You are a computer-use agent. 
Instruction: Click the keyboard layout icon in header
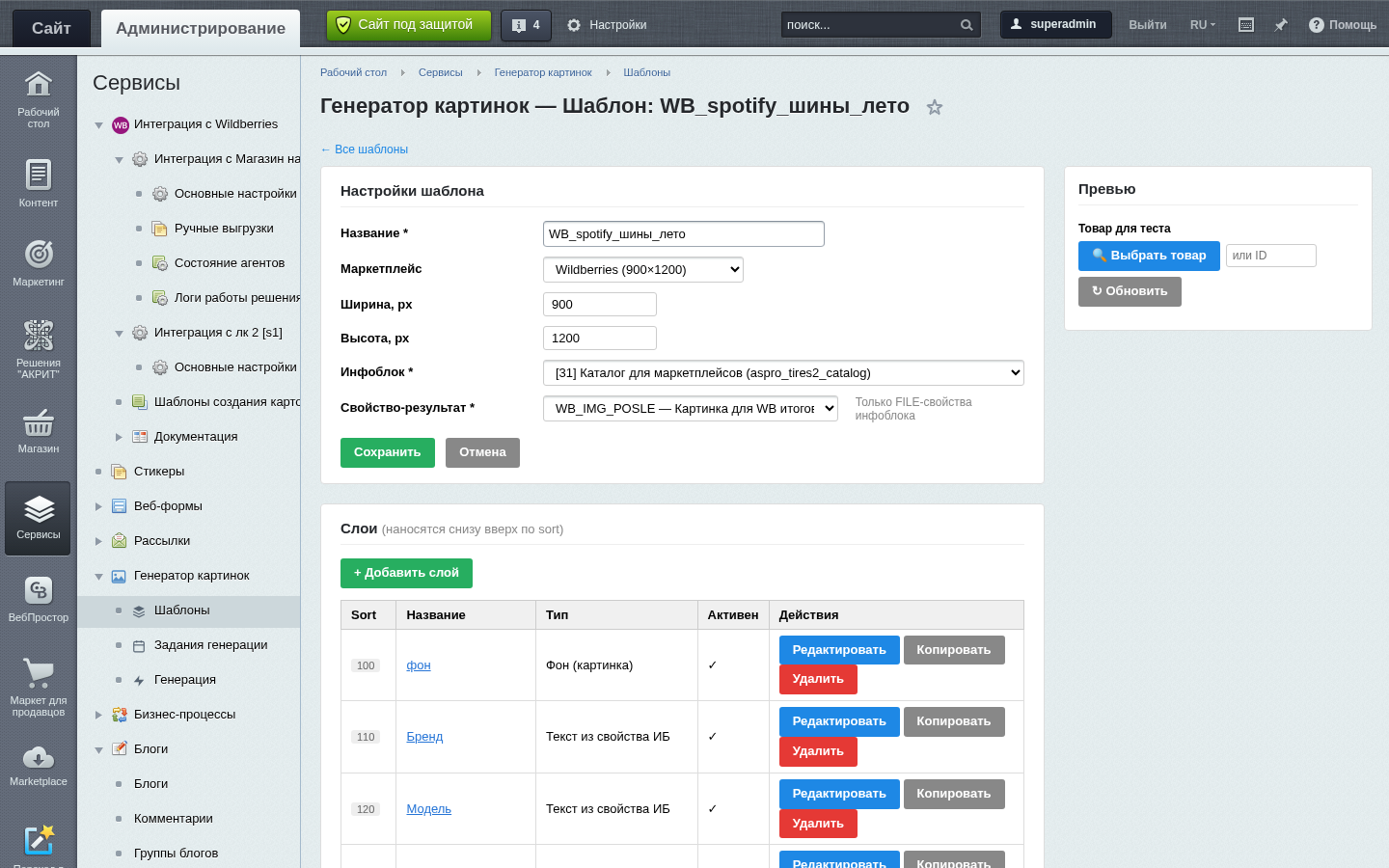pos(1246,25)
